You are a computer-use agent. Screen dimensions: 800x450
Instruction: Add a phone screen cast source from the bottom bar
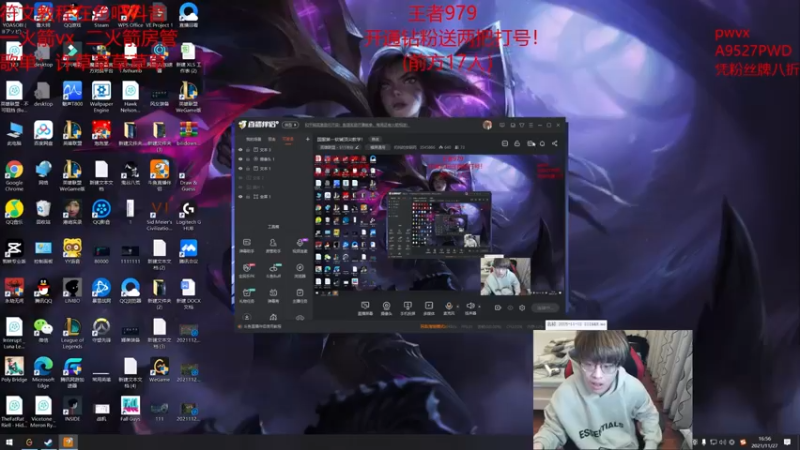[408, 308]
